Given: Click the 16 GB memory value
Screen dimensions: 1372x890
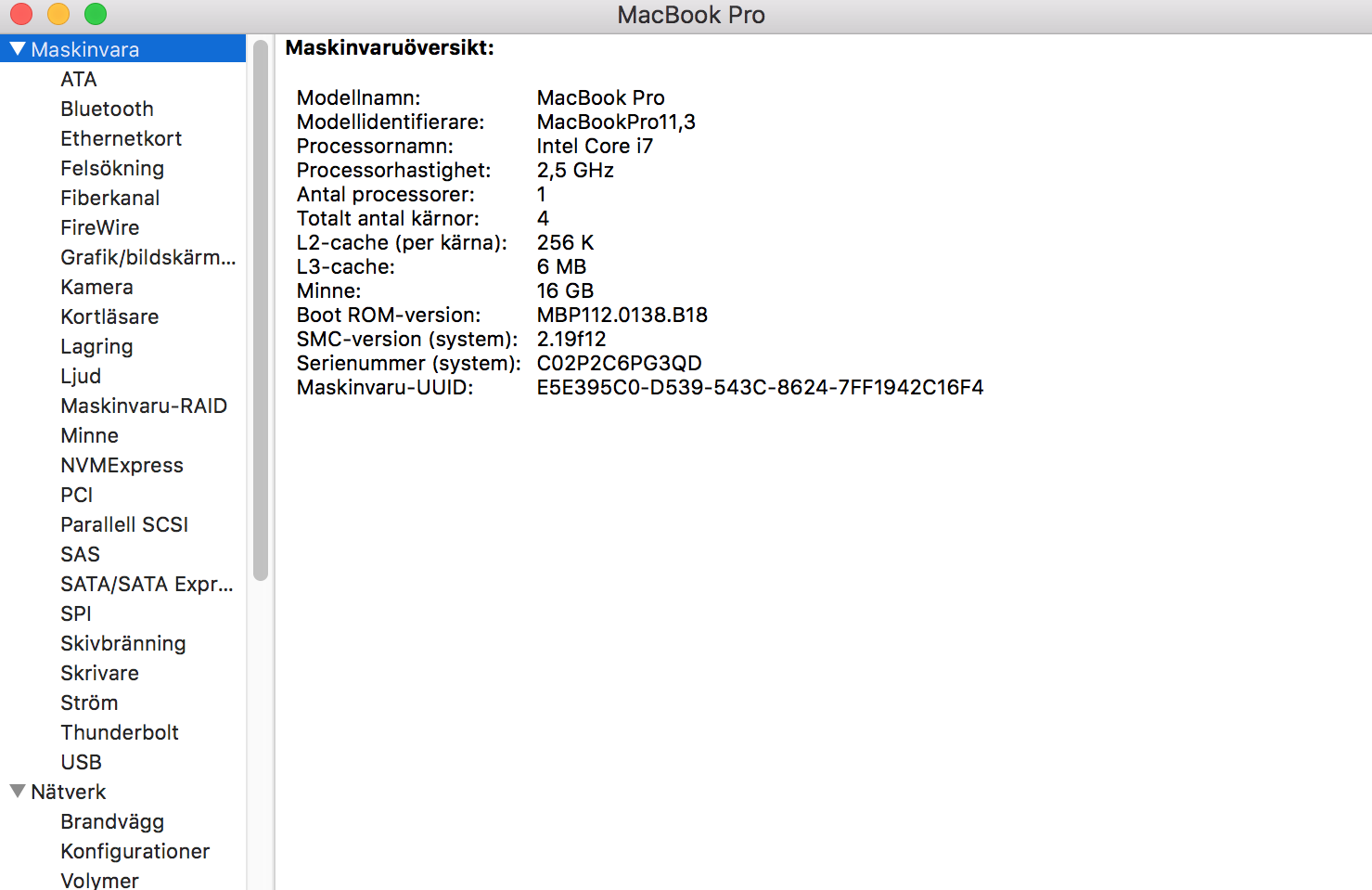Looking at the screenshot, I should pyautogui.click(x=565, y=290).
